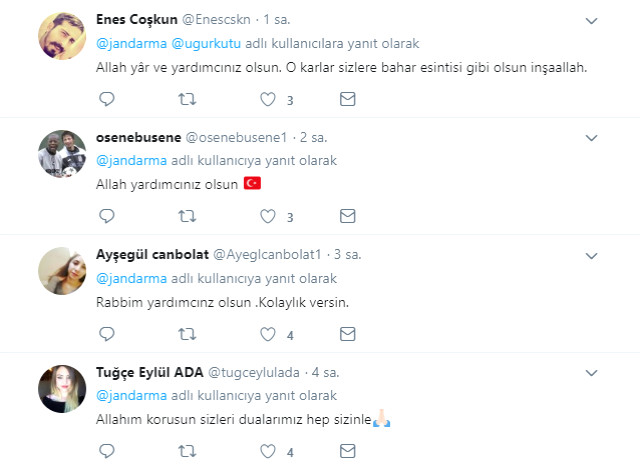The width and height of the screenshot is (640, 469).
Task: Retweet Enes Coşkun's tweet
Action: [186, 100]
